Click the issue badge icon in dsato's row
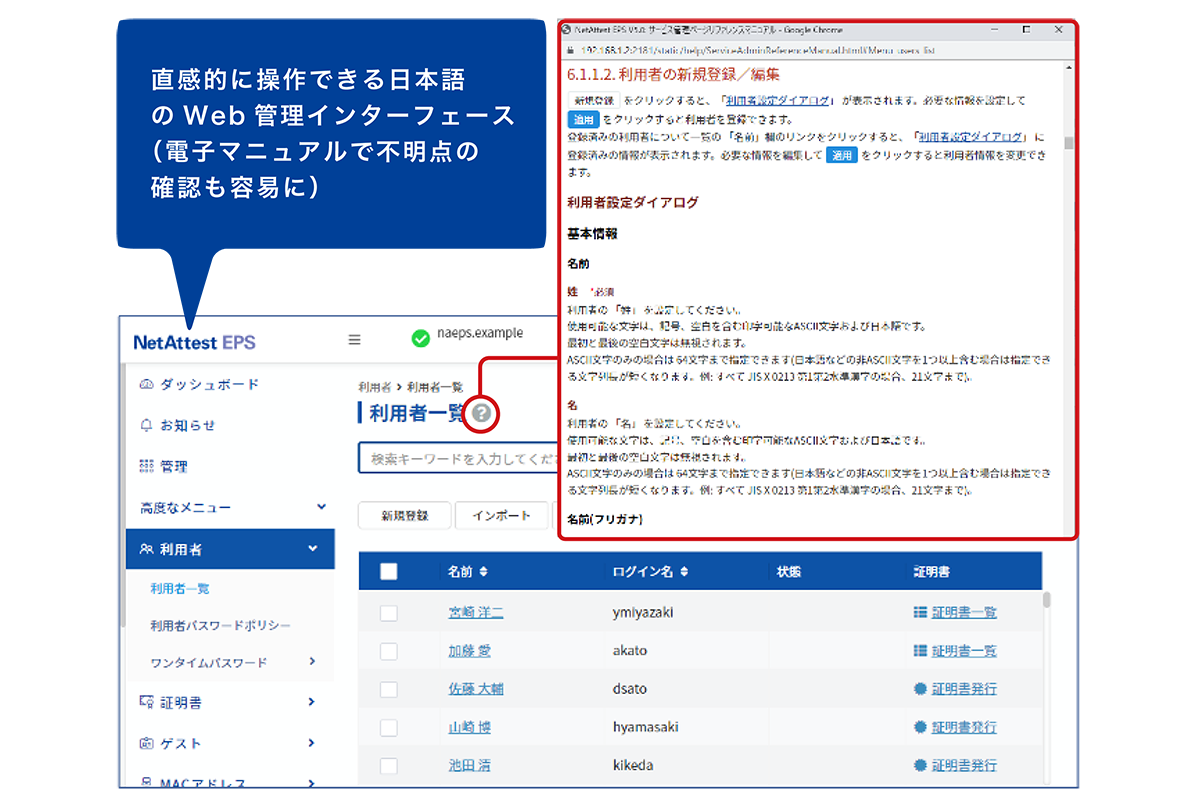Screen dimensions: 1200x800 tap(920, 688)
